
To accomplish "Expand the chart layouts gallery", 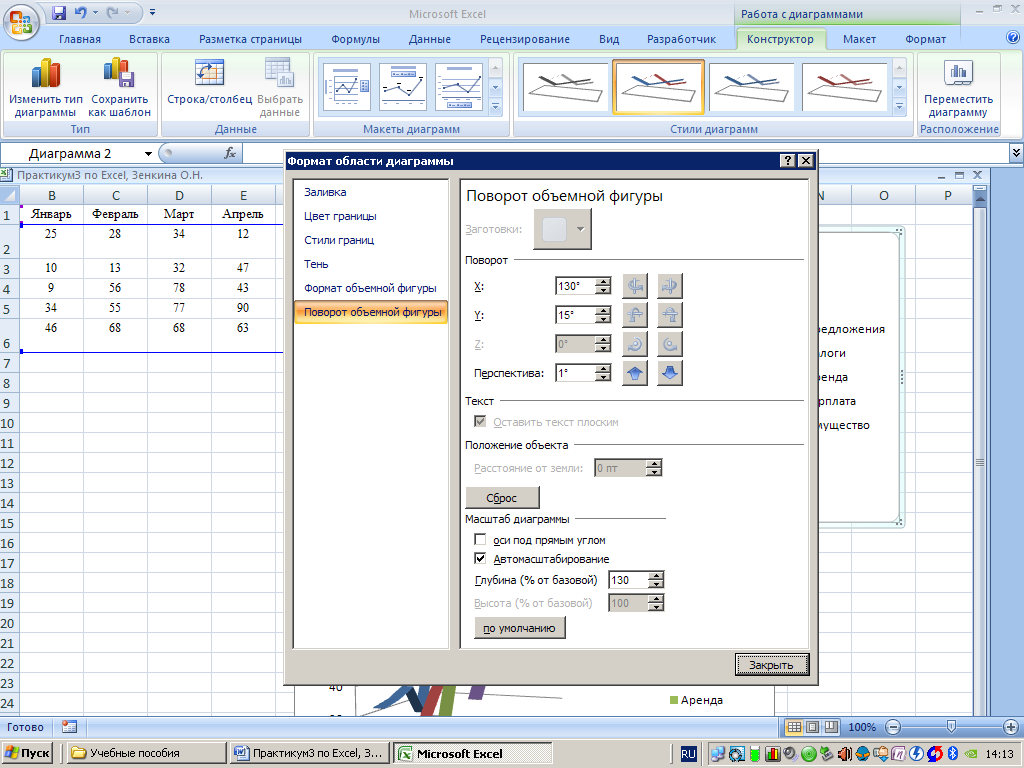I will (x=496, y=106).
